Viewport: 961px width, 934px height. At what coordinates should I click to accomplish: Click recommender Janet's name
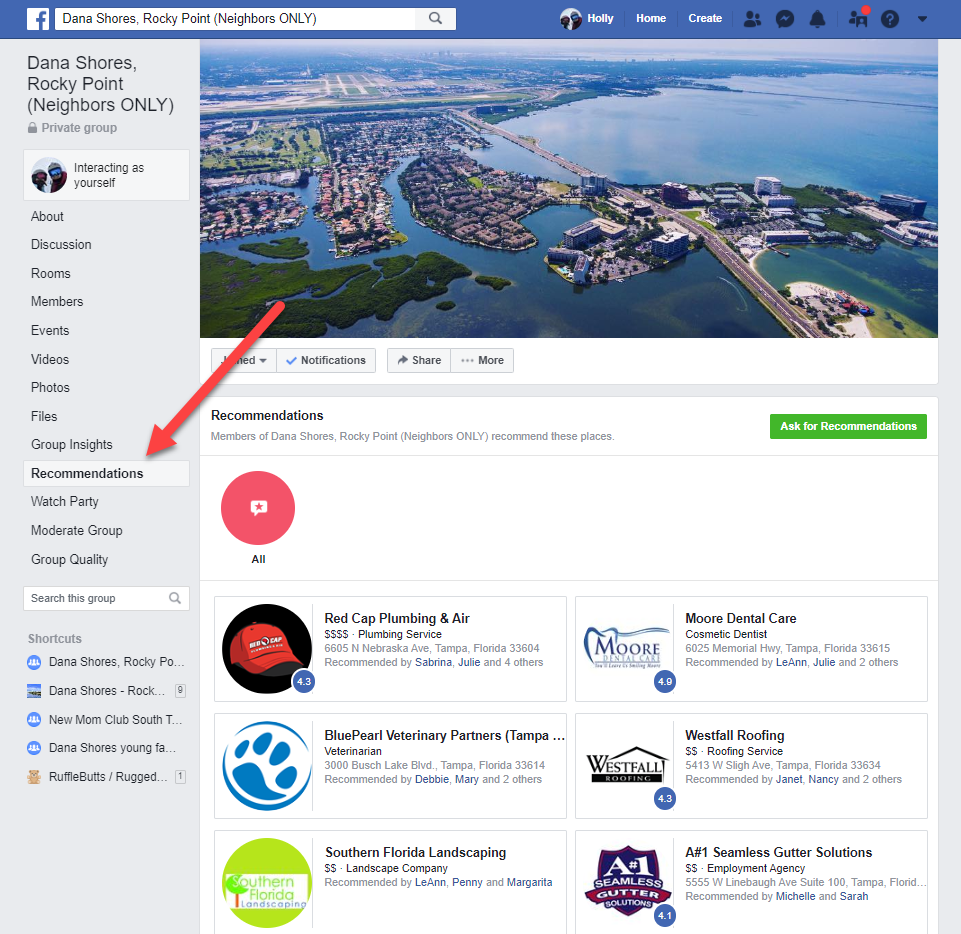click(789, 780)
